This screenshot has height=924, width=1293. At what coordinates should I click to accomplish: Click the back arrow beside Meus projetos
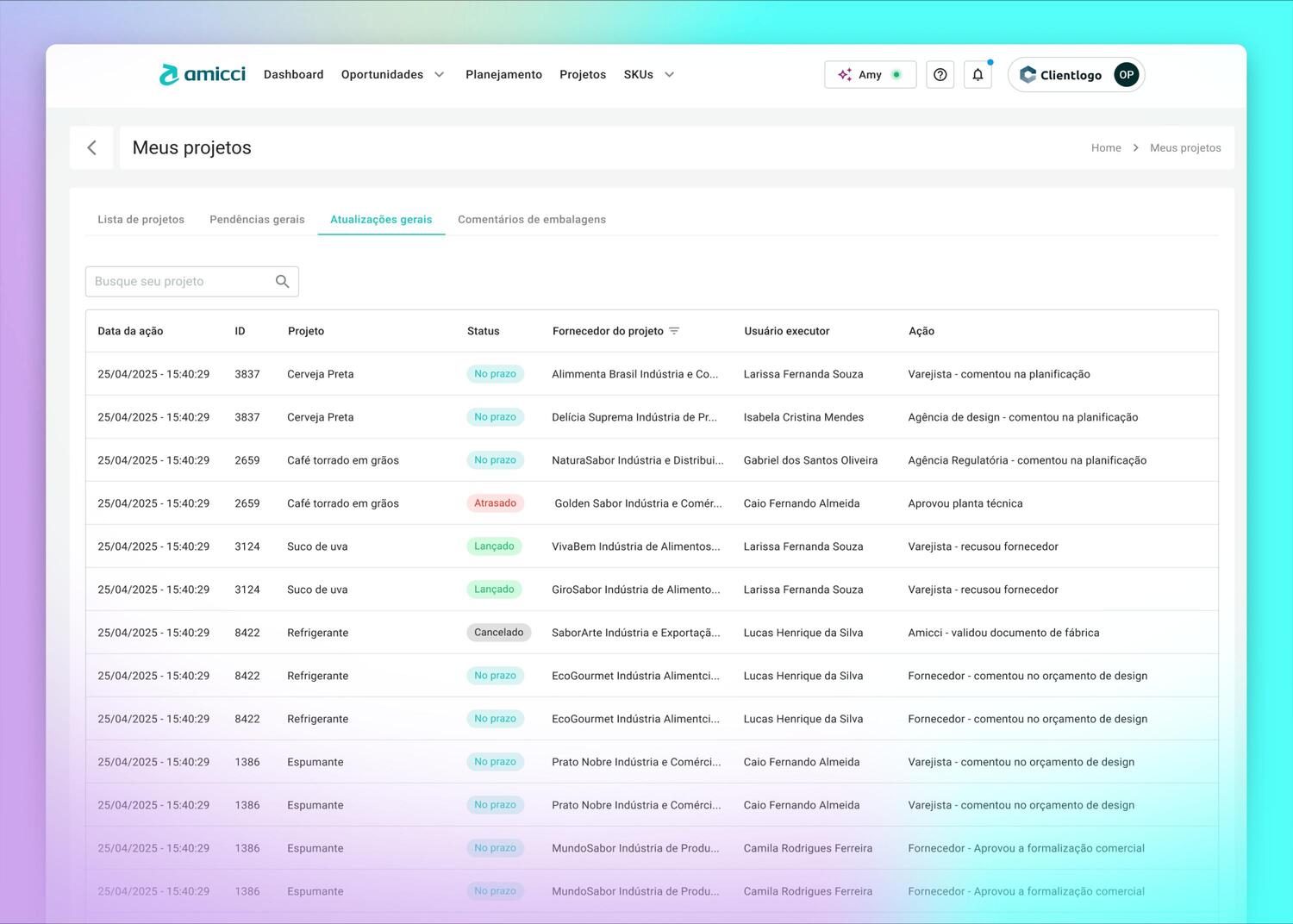click(91, 147)
